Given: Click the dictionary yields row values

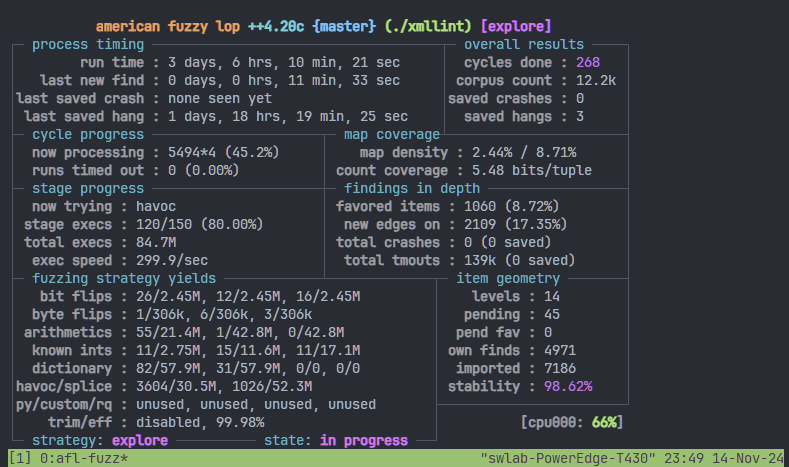Looking at the screenshot, I should pos(248,368).
